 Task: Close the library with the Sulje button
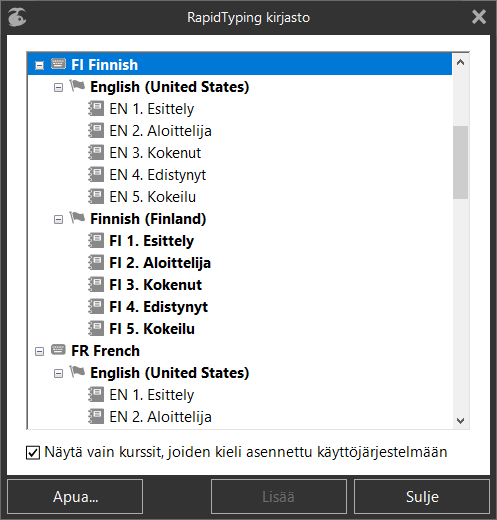click(x=422, y=497)
